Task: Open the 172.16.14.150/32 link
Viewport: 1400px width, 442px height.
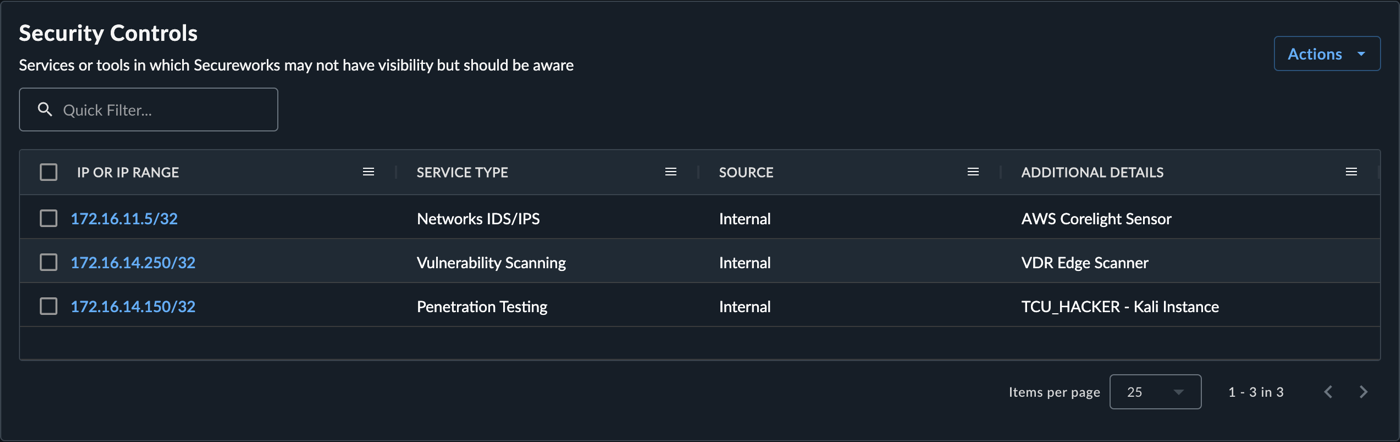Action: pos(133,306)
